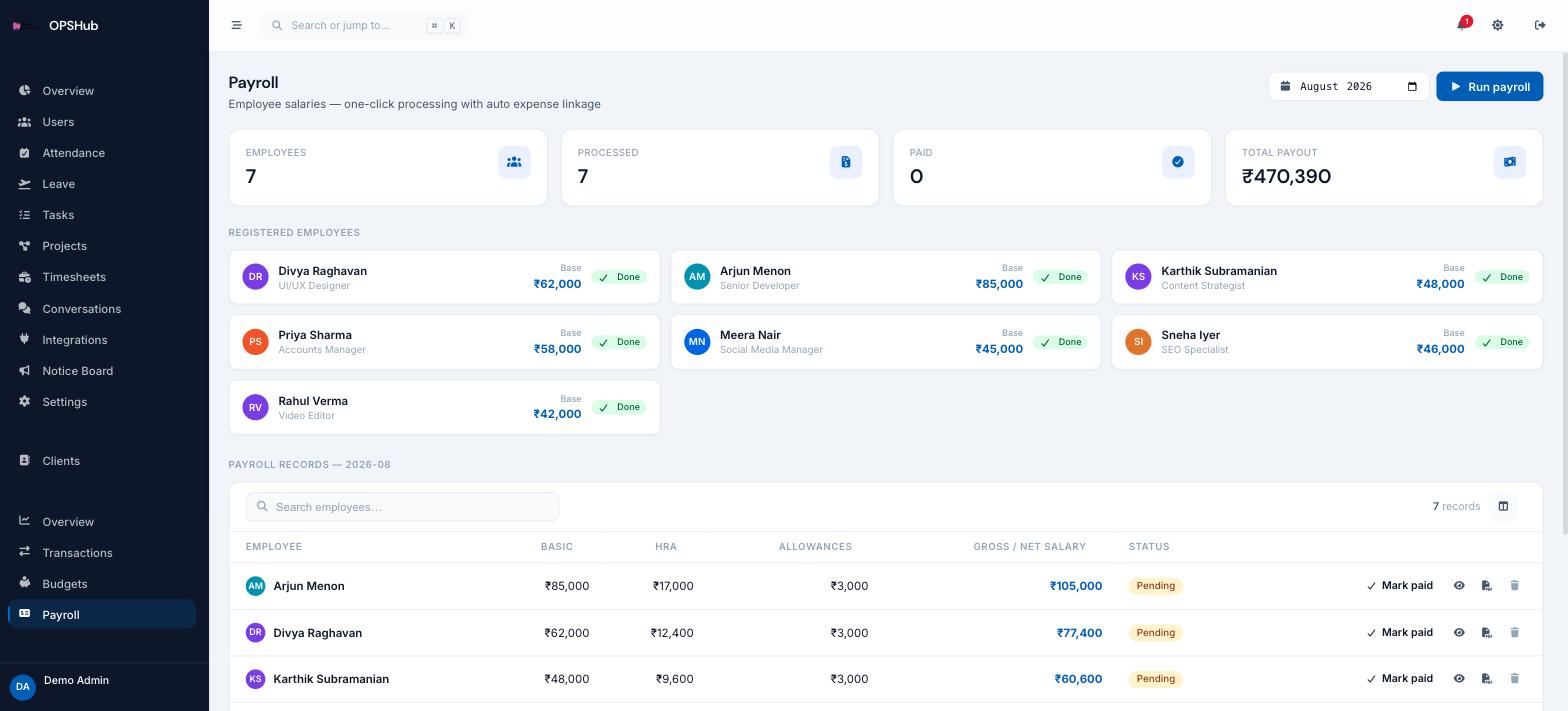
Task: Download the payslip for Divya Raghavan
Action: tap(1486, 633)
